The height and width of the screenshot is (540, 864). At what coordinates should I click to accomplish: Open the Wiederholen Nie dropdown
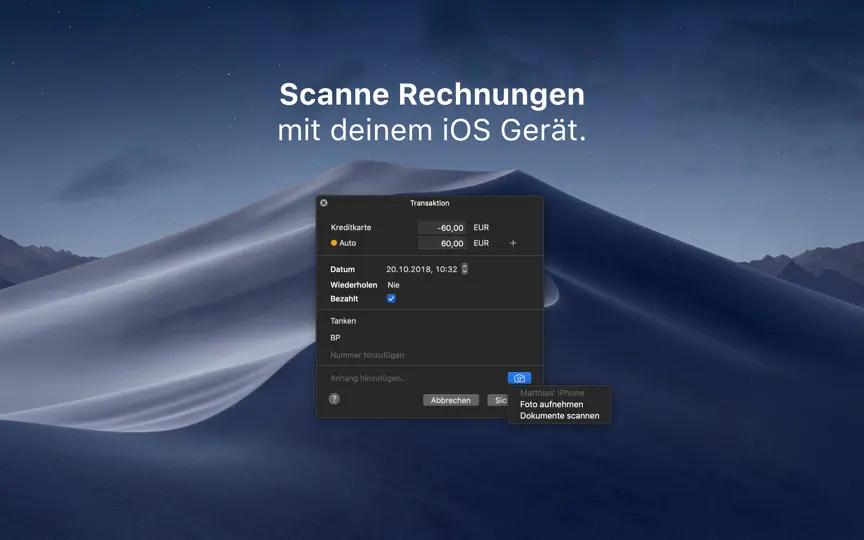[393, 285]
